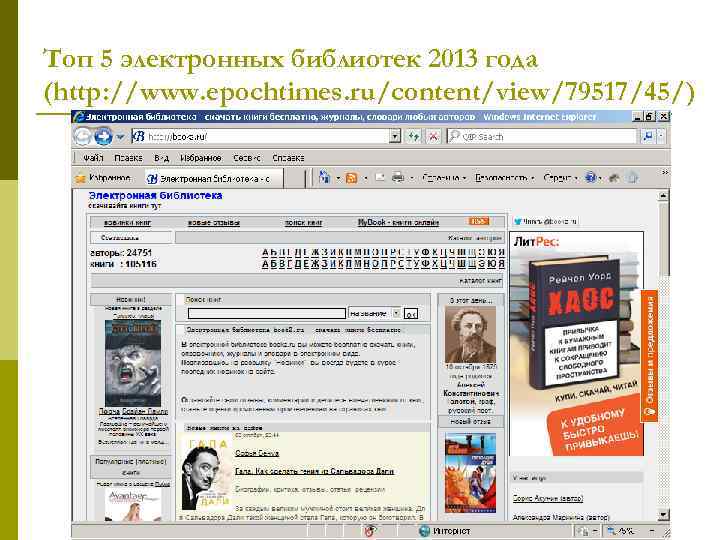The height and width of the screenshot is (540, 720).
Task: Click the orange RSS badge on the page
Action: click(x=478, y=221)
